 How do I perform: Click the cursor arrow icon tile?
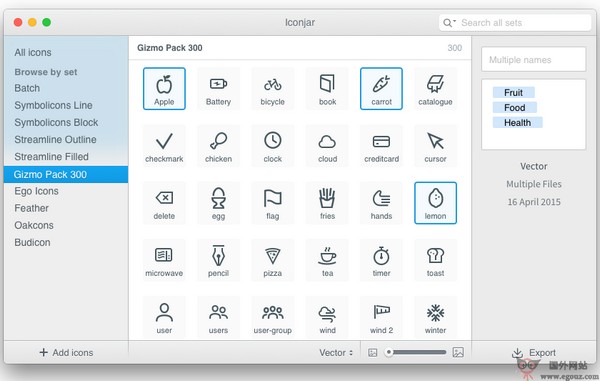[435, 146]
